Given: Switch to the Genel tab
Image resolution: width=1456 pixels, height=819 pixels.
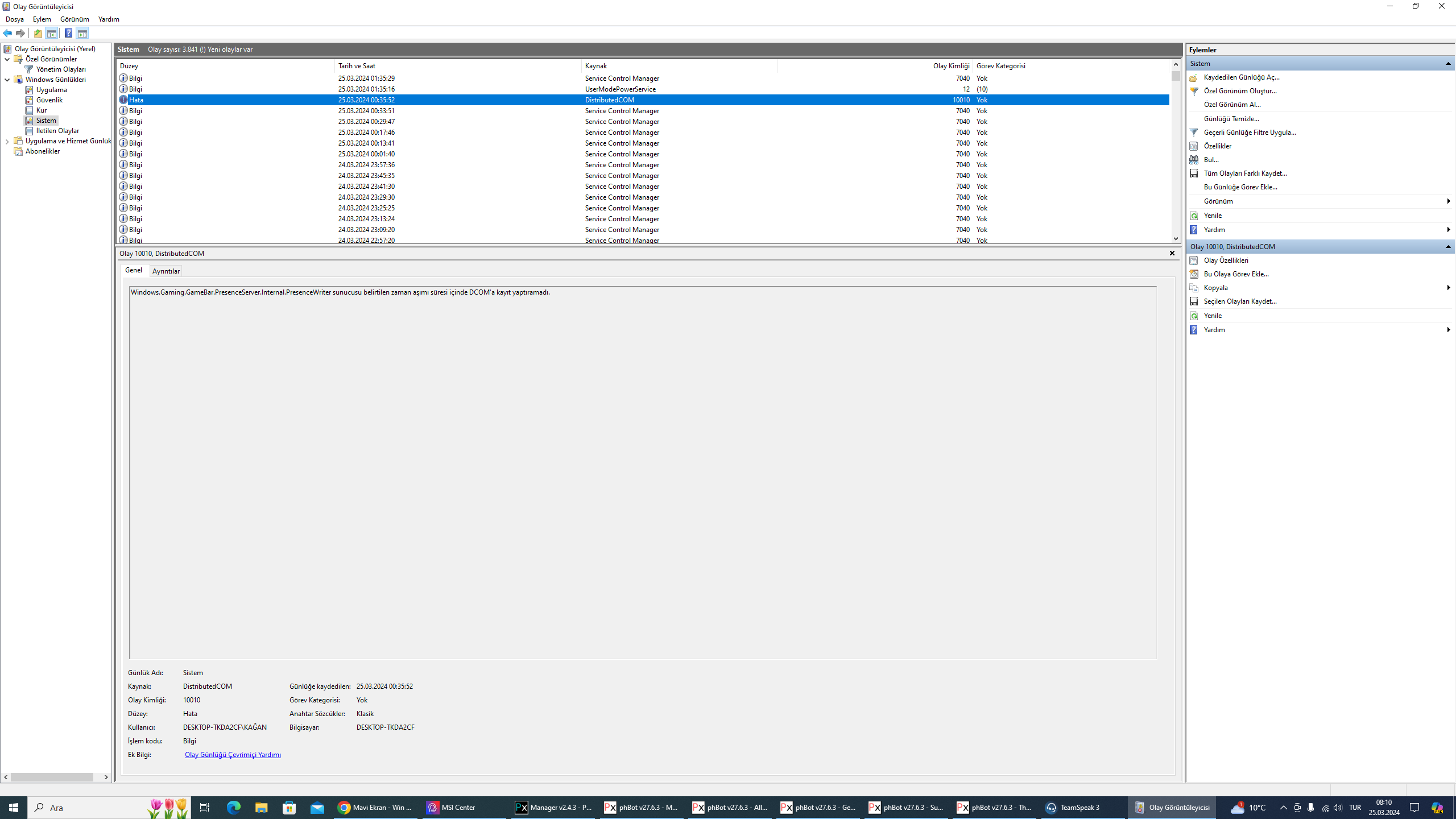Looking at the screenshot, I should pos(134,270).
